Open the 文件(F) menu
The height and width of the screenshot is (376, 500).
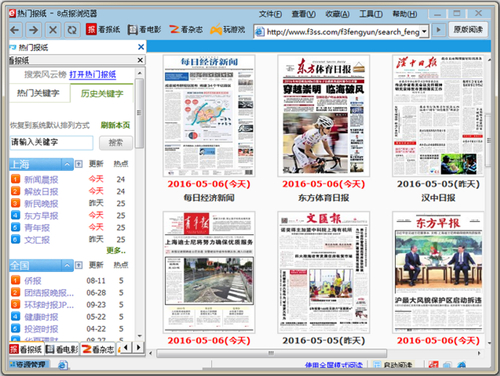click(270, 14)
